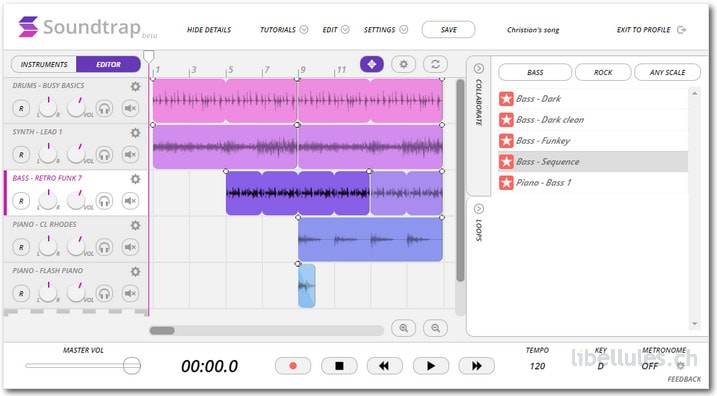
Task: Open the Edit dropdown menu
Action: 336,30
